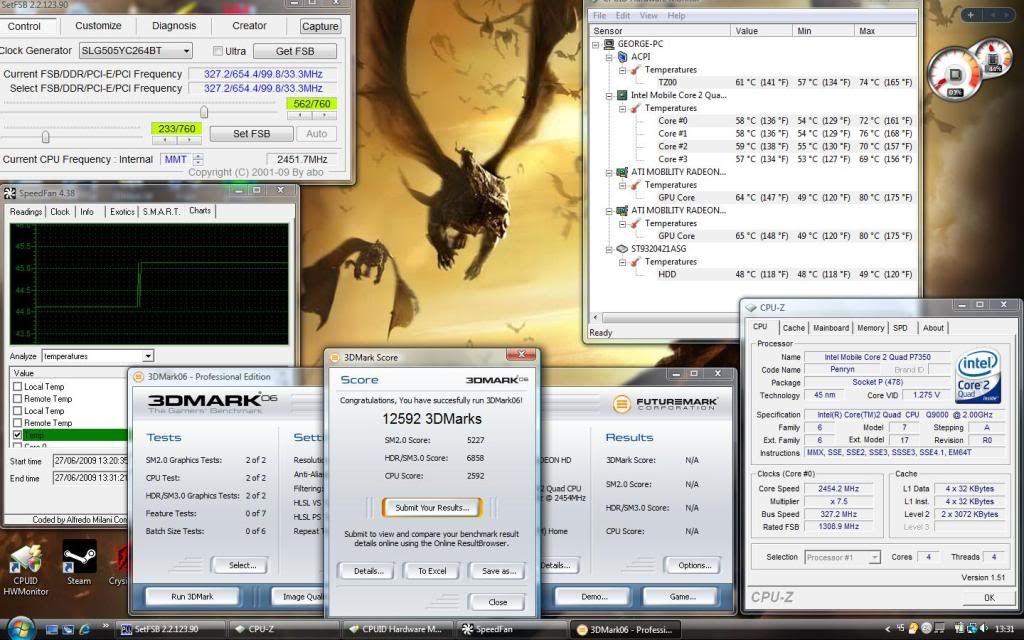Screen dimensions: 1024x640
Task: Collapse the GEORGE-PC tree node
Action: 596,44
